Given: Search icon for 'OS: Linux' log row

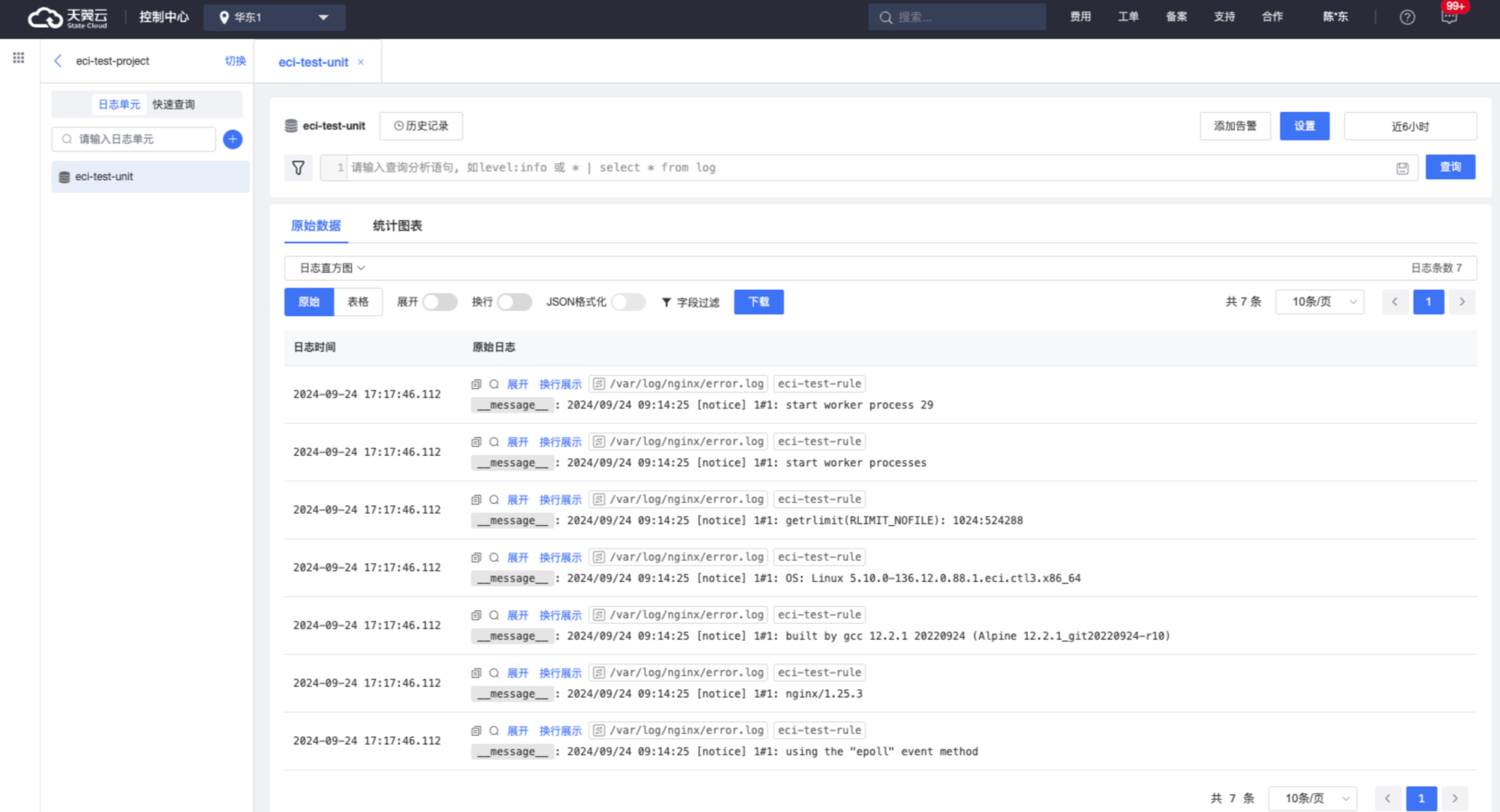Looking at the screenshot, I should [x=494, y=557].
